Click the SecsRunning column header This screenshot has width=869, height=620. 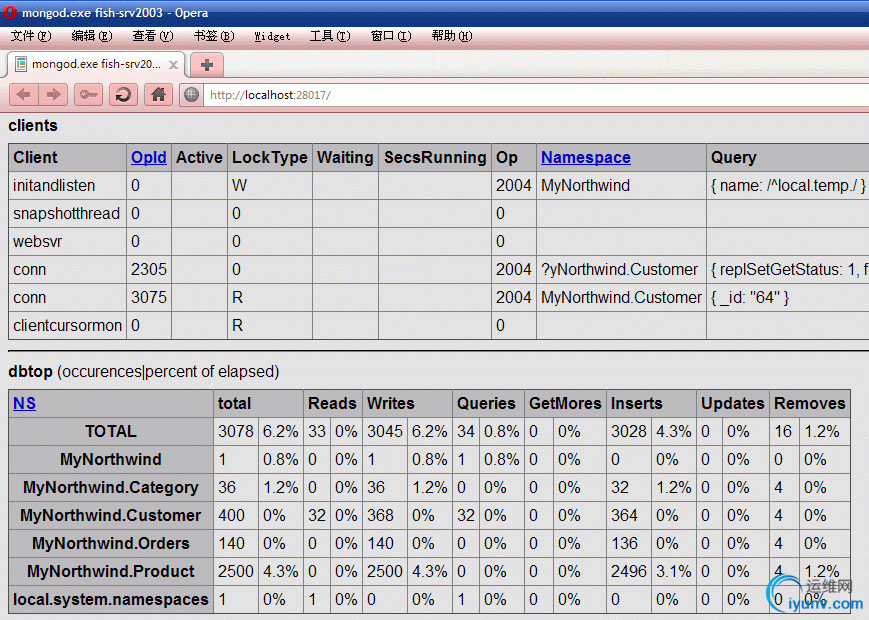(x=435, y=157)
